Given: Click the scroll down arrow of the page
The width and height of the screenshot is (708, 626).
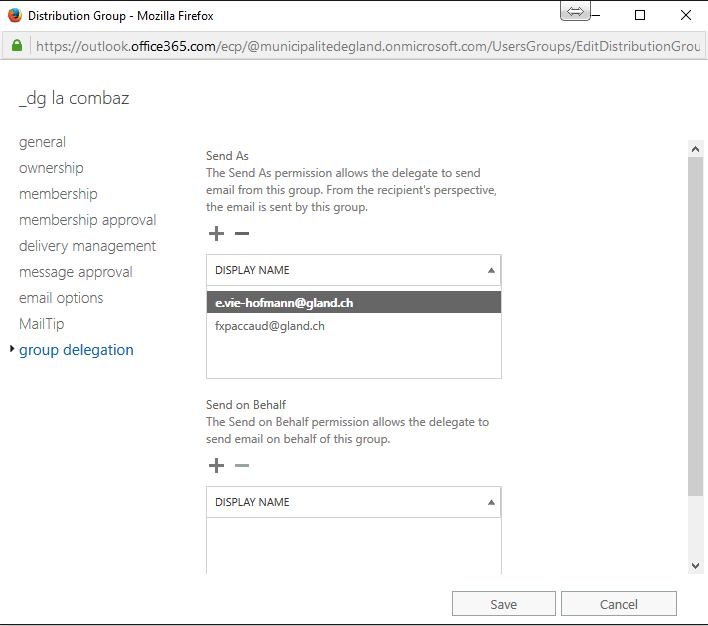Looking at the screenshot, I should click(696, 565).
